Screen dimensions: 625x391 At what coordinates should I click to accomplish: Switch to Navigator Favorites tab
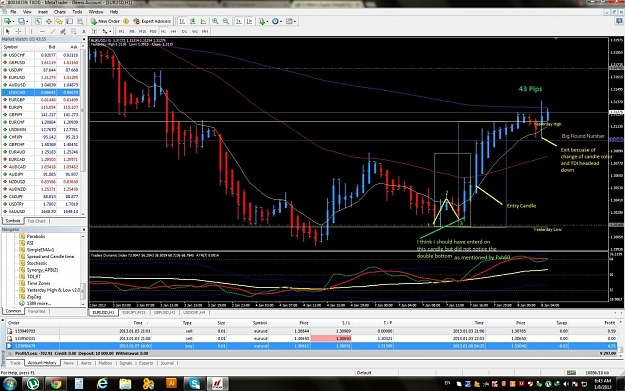pyautogui.click(x=37, y=311)
